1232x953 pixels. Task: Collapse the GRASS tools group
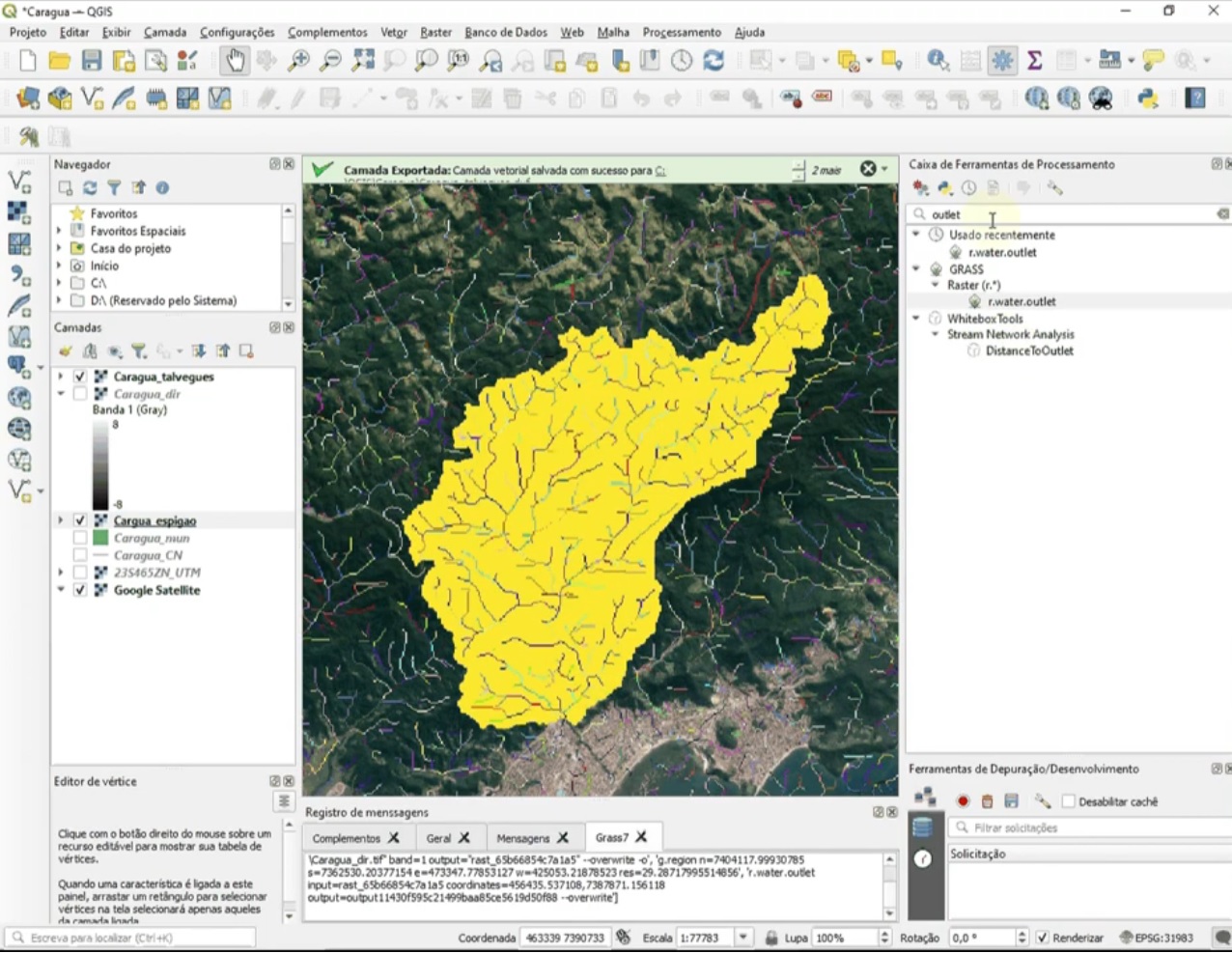click(x=916, y=269)
